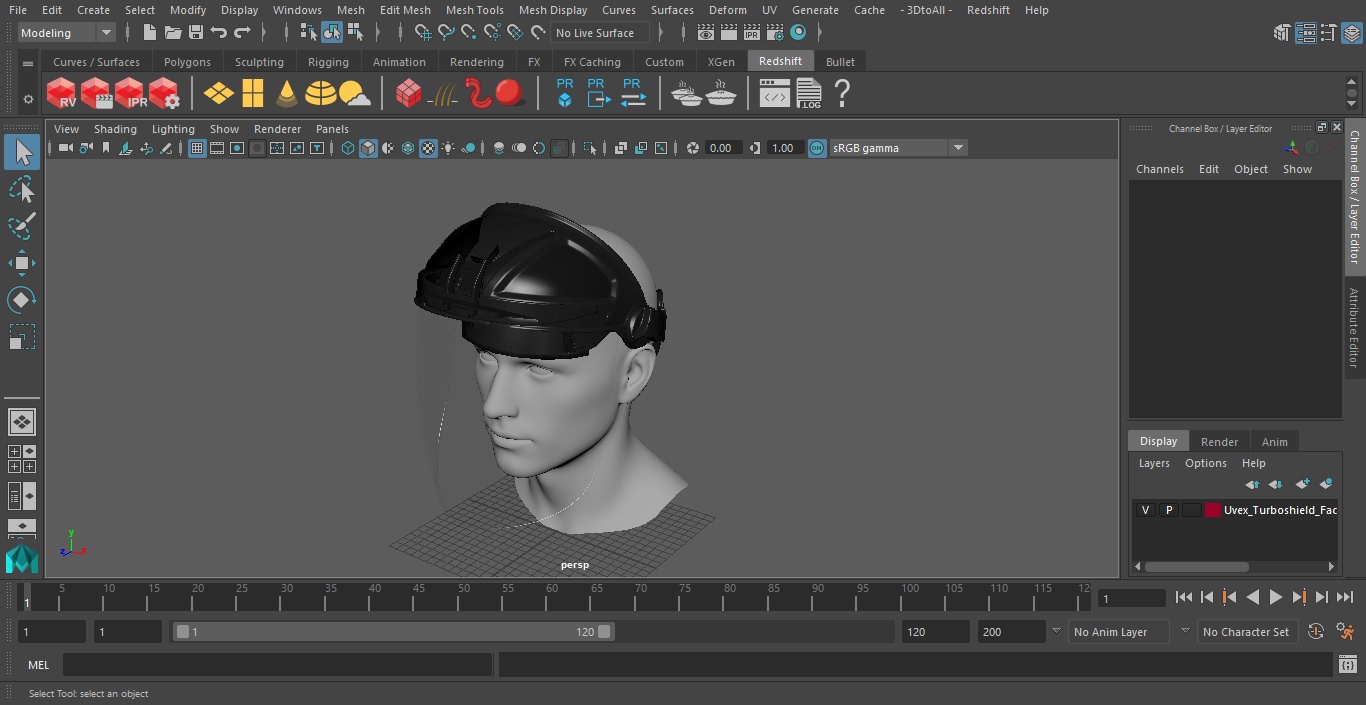Switch to Anim layer tab

[1274, 442]
